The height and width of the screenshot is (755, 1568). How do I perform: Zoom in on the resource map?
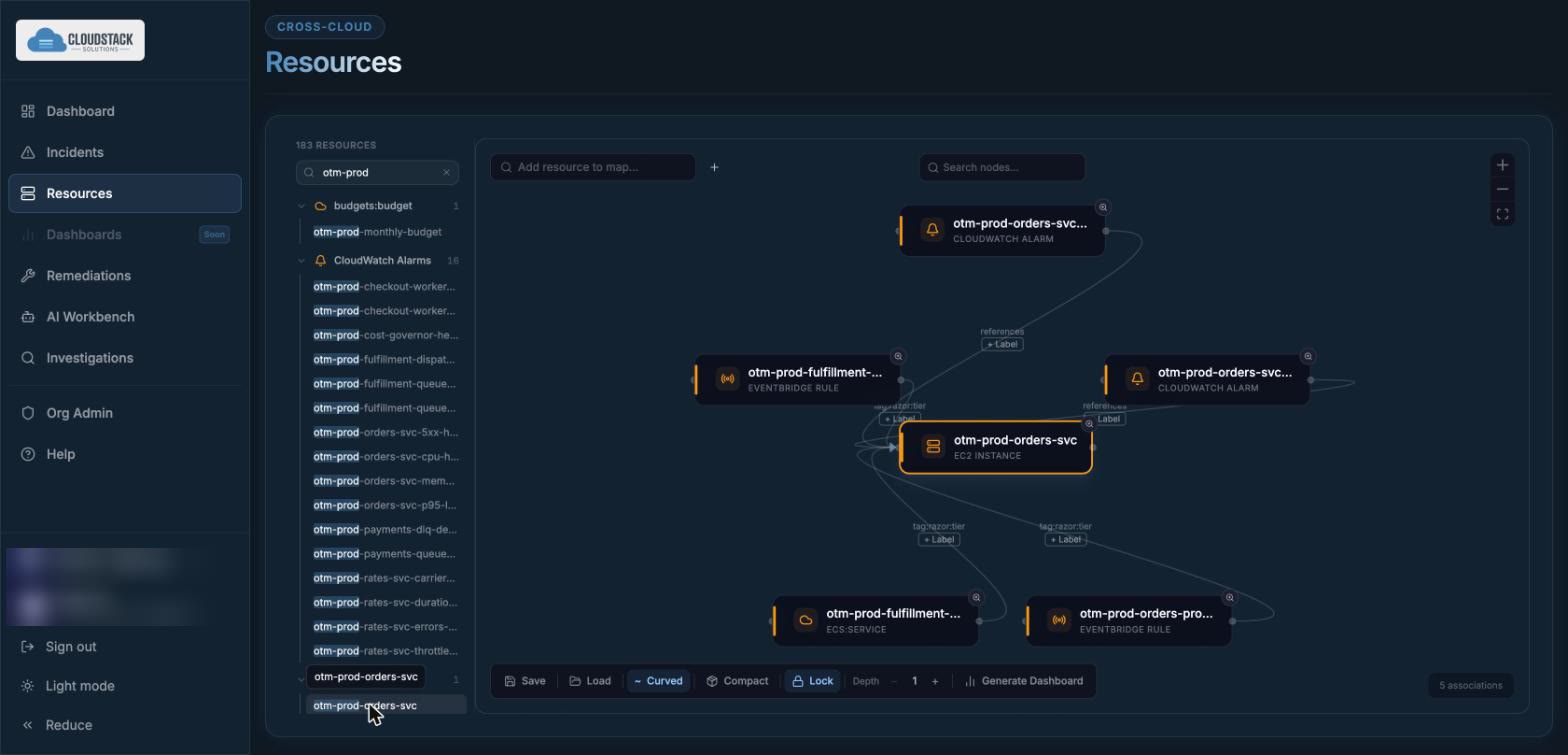pos(1502,165)
